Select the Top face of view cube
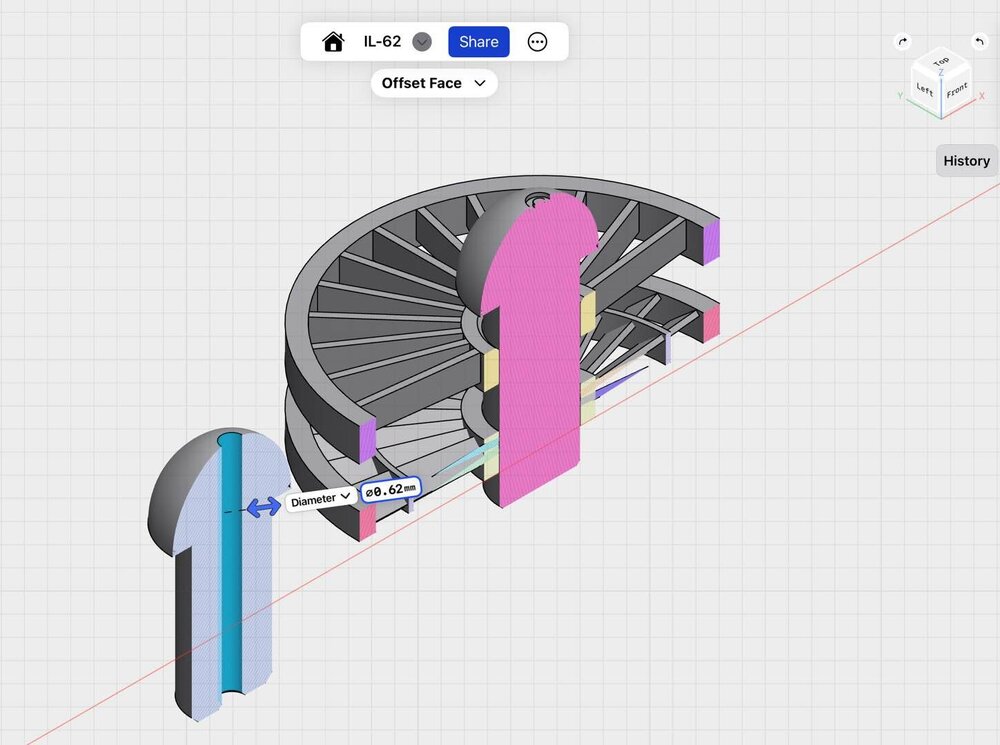The image size is (1000, 745). click(x=941, y=63)
